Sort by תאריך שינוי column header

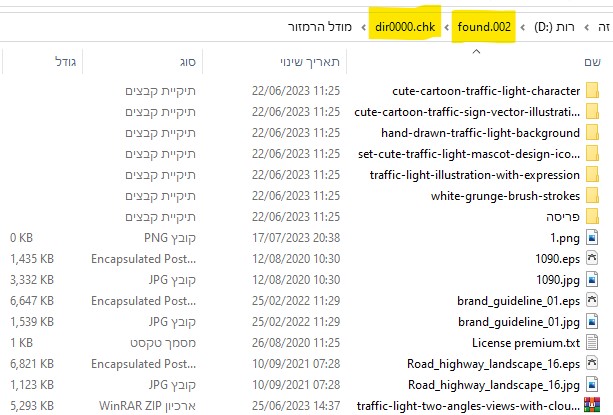(310, 62)
